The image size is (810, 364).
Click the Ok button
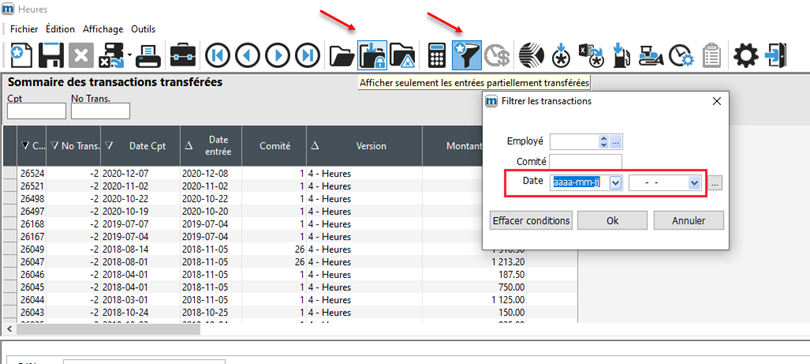coord(612,220)
